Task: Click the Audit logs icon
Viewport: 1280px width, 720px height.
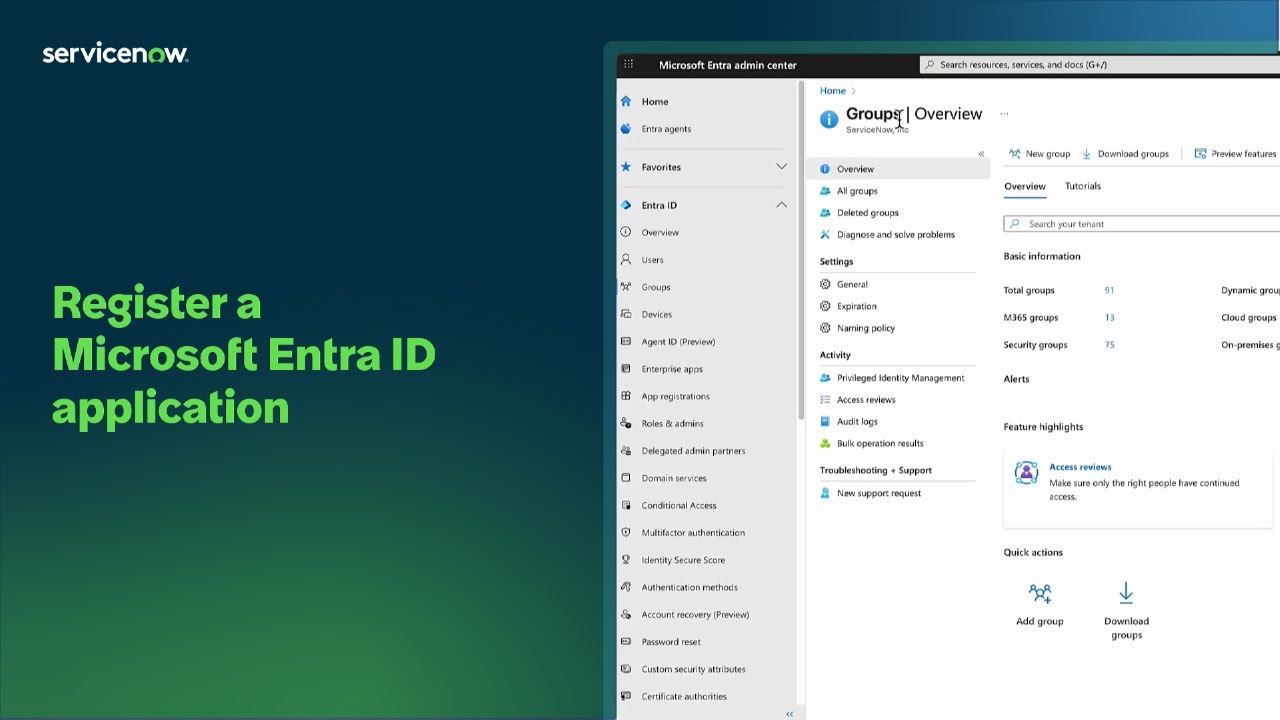Action: (825, 422)
